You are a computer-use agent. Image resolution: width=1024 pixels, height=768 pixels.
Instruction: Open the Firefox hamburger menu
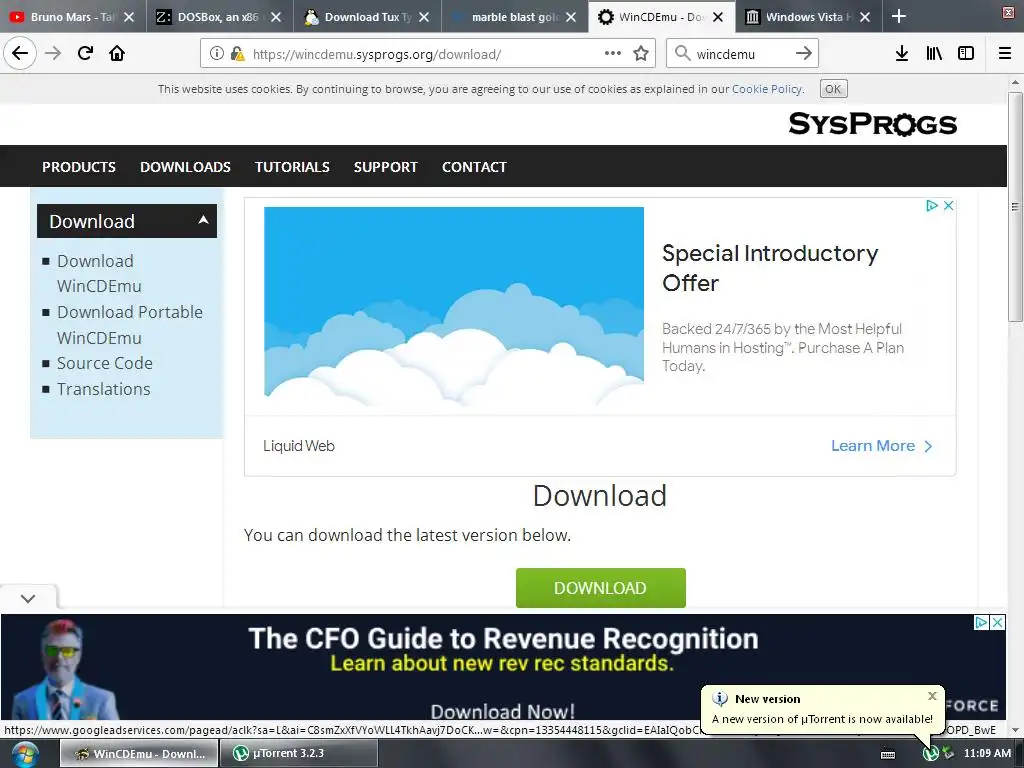[1005, 54]
